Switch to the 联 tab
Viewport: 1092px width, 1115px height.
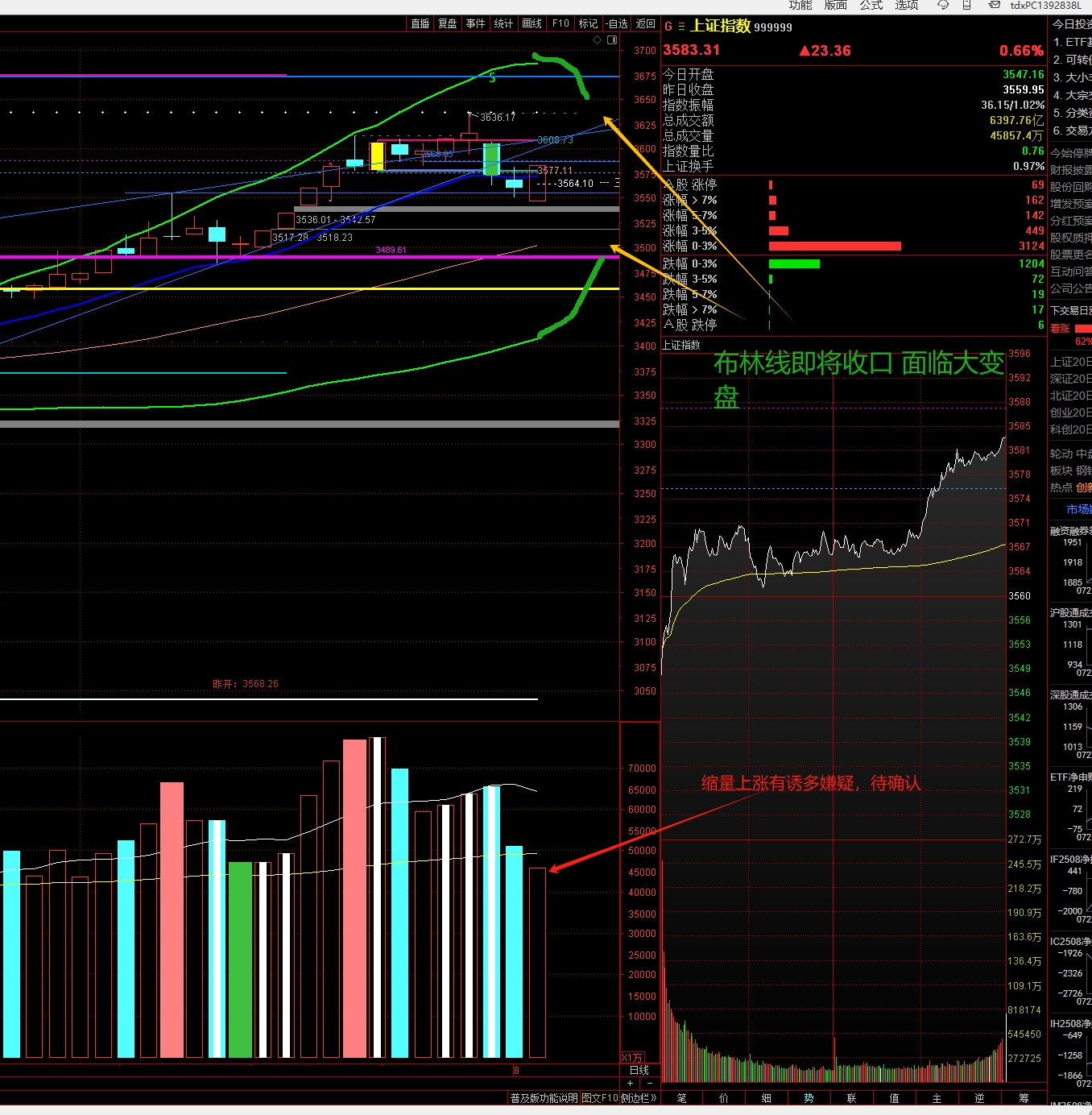coord(851,1098)
